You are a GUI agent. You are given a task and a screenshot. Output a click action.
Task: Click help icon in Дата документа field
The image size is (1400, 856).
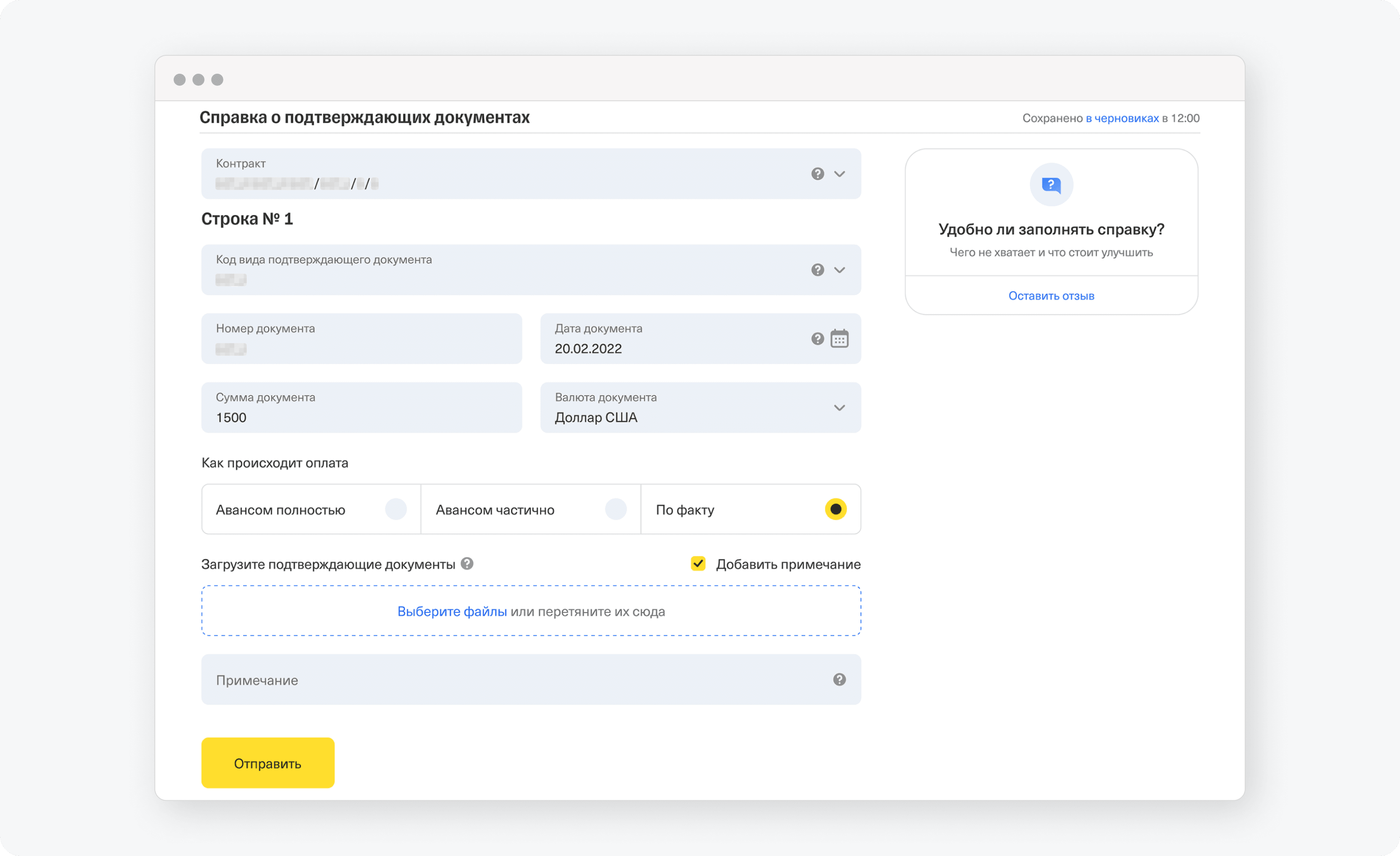pos(817,339)
